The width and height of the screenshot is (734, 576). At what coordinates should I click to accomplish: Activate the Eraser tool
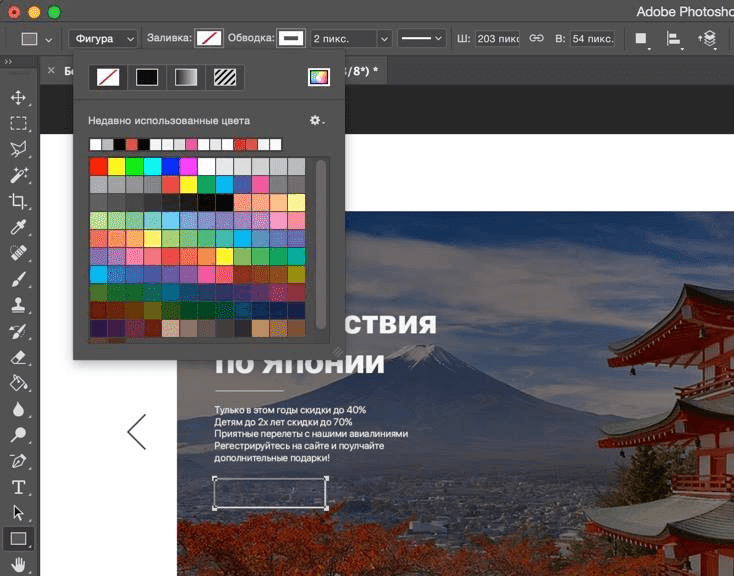[18, 357]
